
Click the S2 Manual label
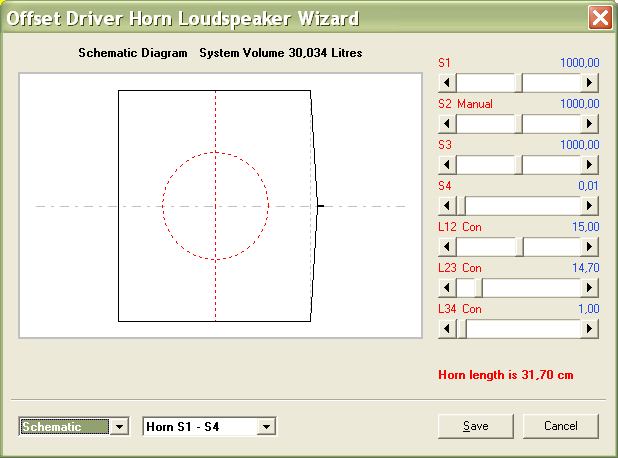[465, 104]
